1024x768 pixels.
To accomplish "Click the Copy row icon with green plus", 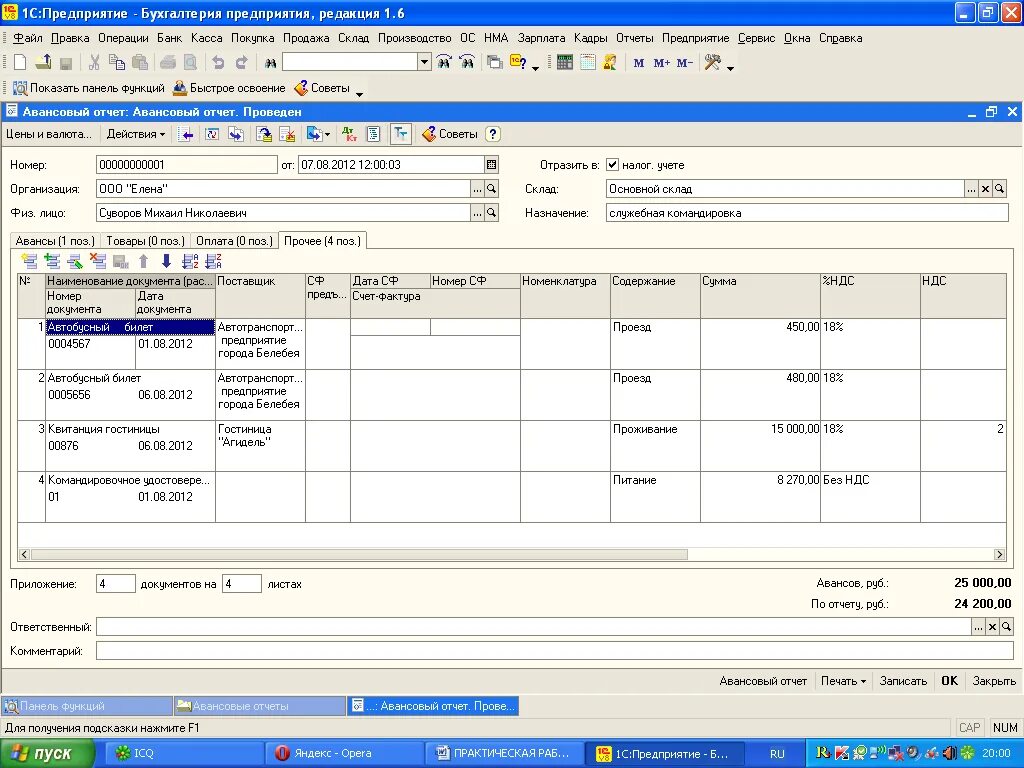I will pyautogui.click(x=52, y=261).
